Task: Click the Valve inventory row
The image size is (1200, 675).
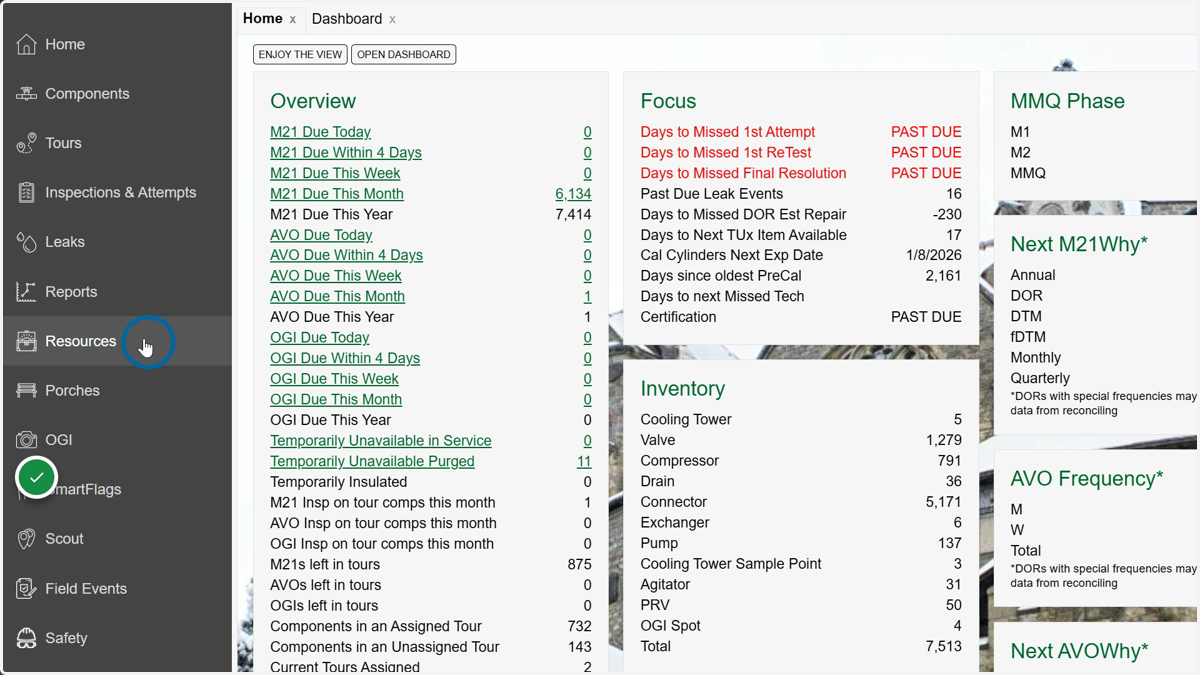Action: [x=801, y=440]
